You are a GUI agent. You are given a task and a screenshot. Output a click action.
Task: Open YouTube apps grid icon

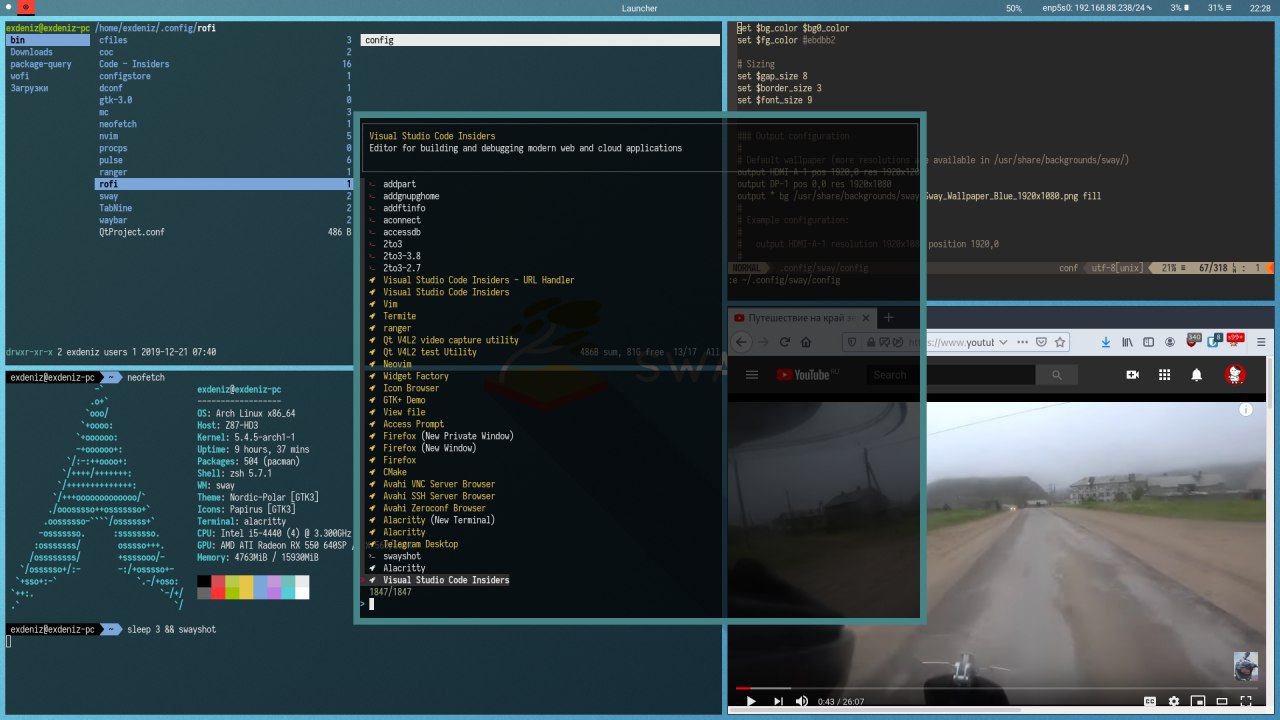pos(1164,375)
